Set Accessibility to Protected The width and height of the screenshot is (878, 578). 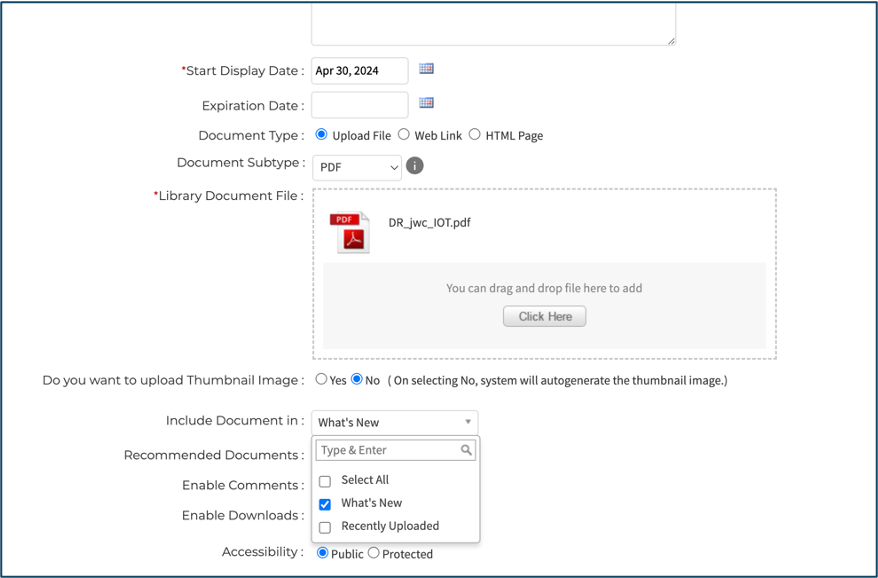tap(373, 553)
